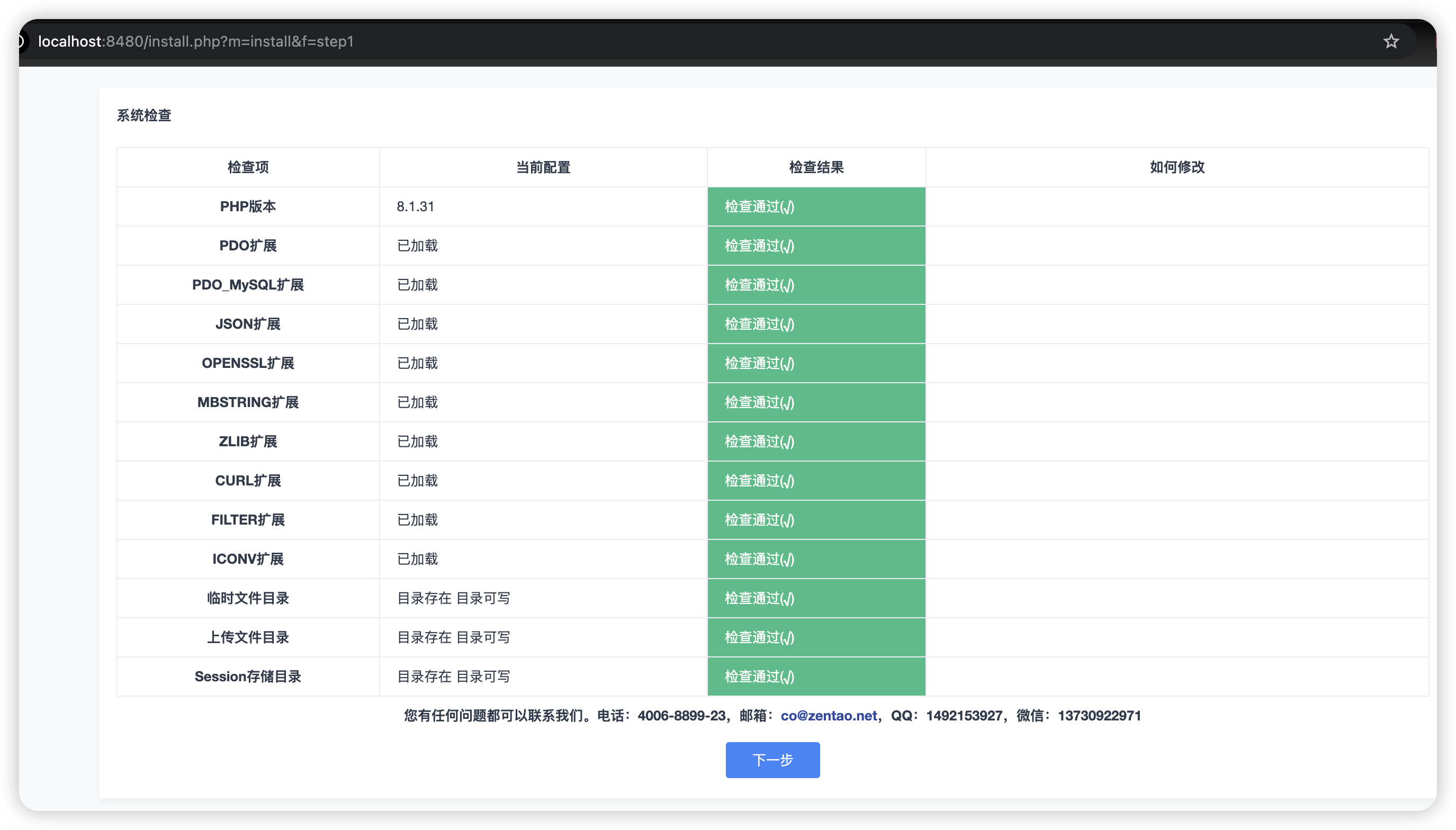The height and width of the screenshot is (830, 1456).
Task: Click the 下一步 button
Action: (x=772, y=759)
